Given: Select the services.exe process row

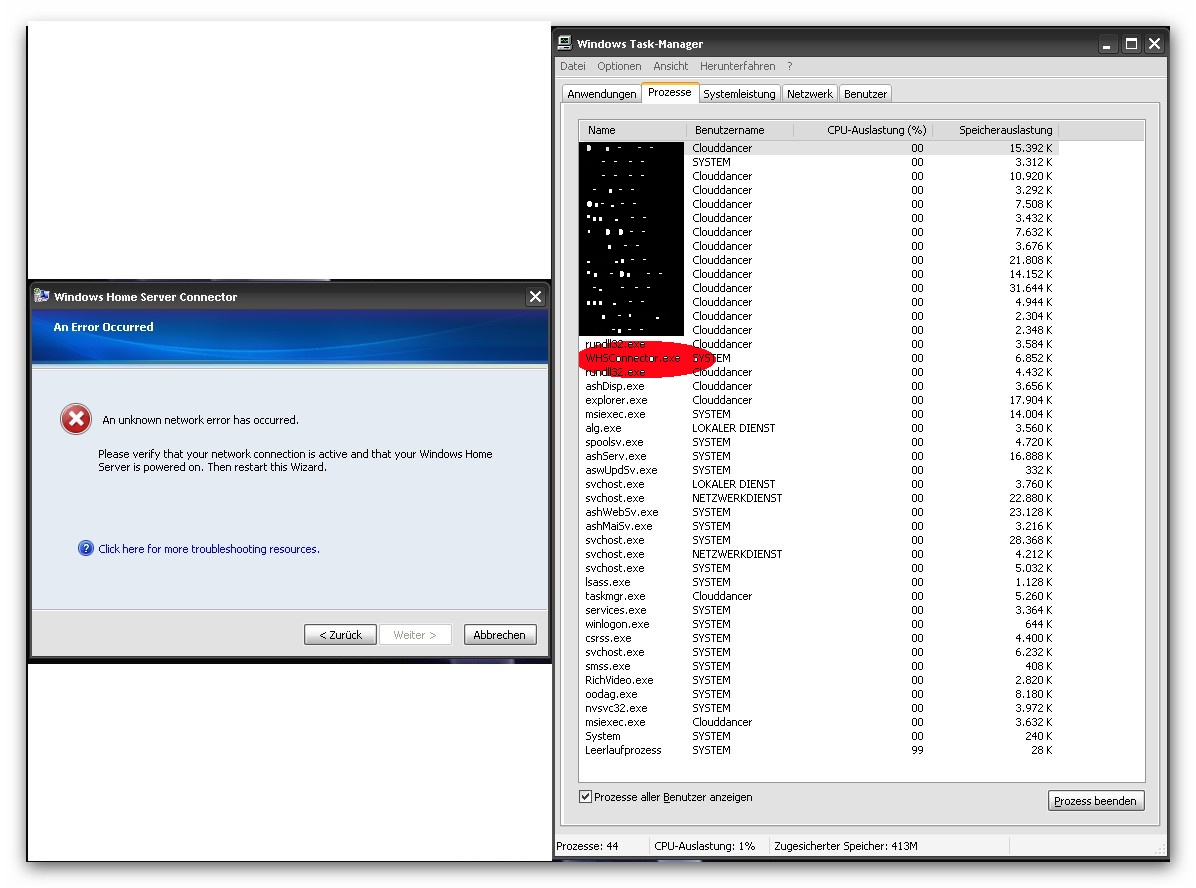Looking at the screenshot, I should coord(818,610).
